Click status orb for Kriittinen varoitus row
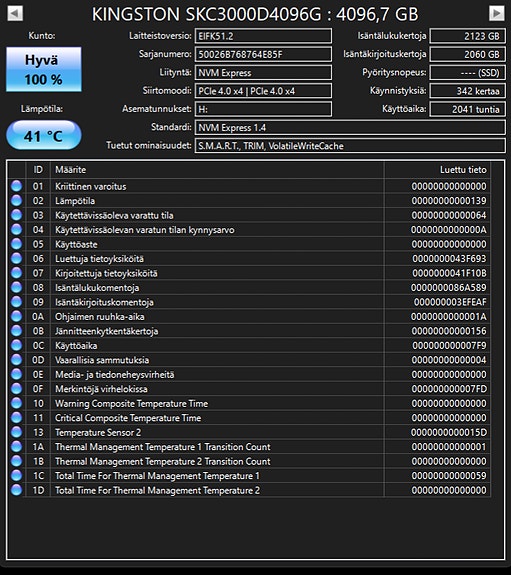Screen dimensions: 511x575 click(x=17, y=186)
